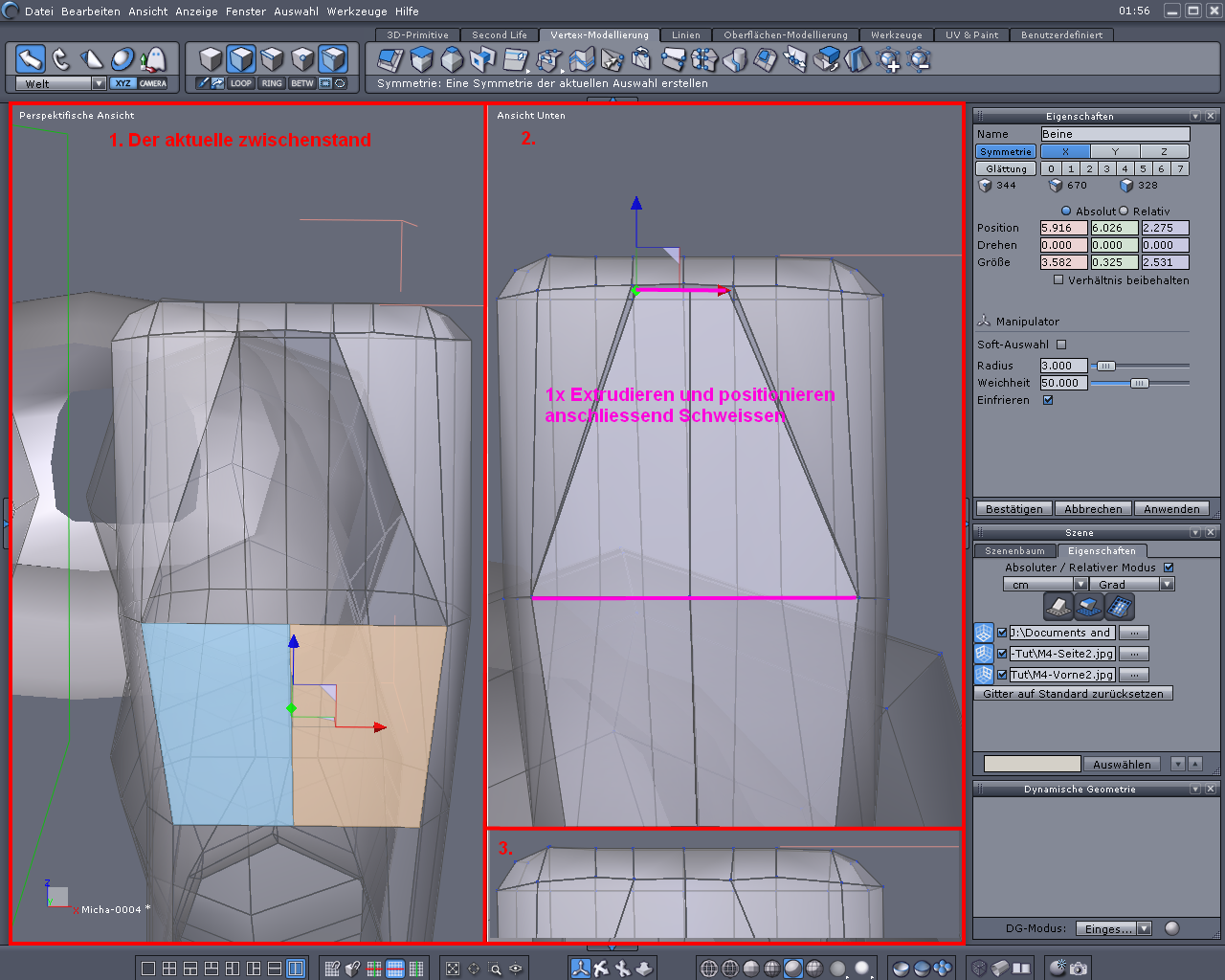Select the Relativ radio button
1225x980 pixels.
pyautogui.click(x=1124, y=212)
